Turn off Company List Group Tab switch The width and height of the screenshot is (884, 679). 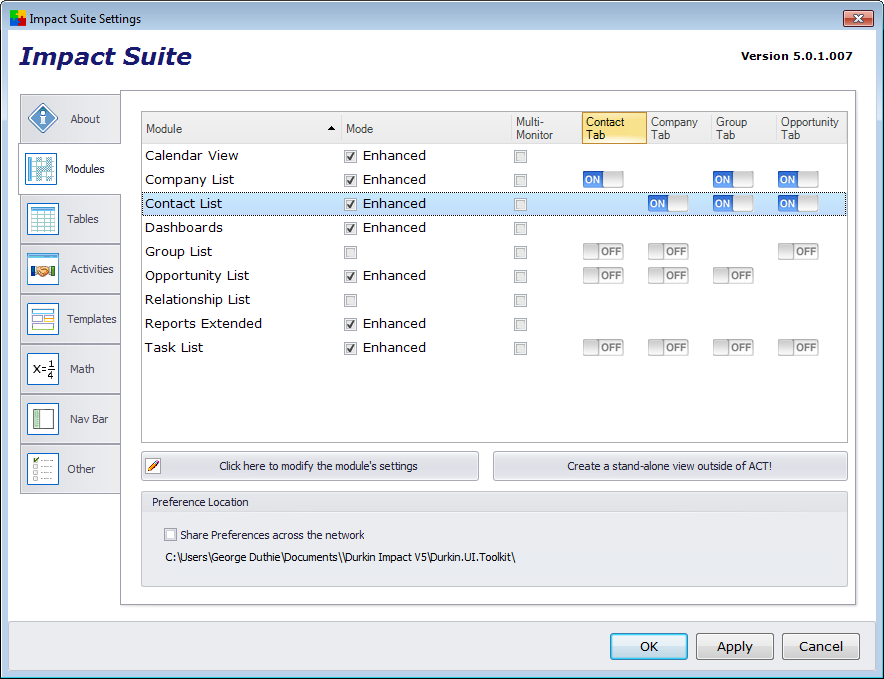point(733,179)
